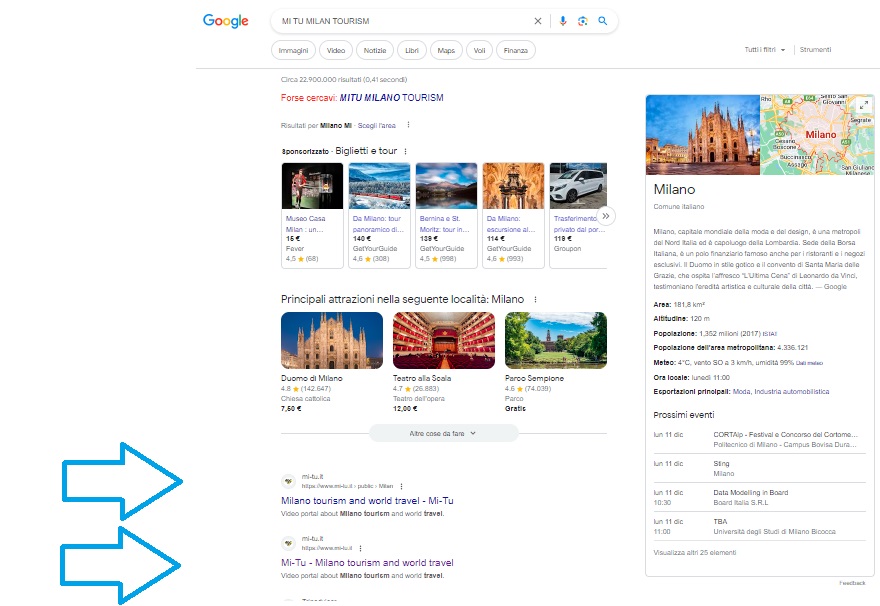
Task: Switch to the Immagini tab
Action: pyautogui.click(x=294, y=50)
